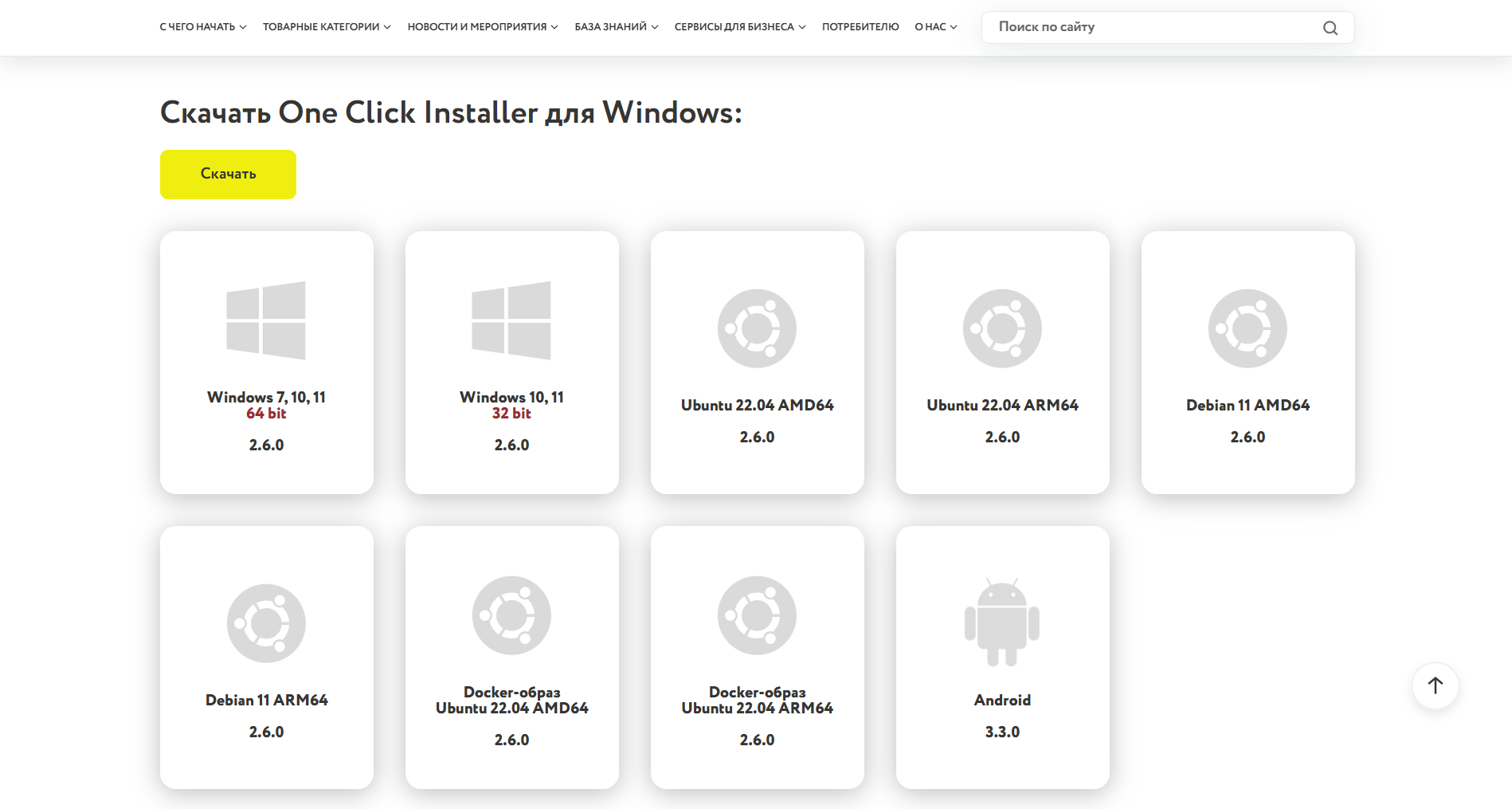Open the Debian 11 AMD64 title link
This screenshot has height=809, width=1512.
click(x=1248, y=405)
